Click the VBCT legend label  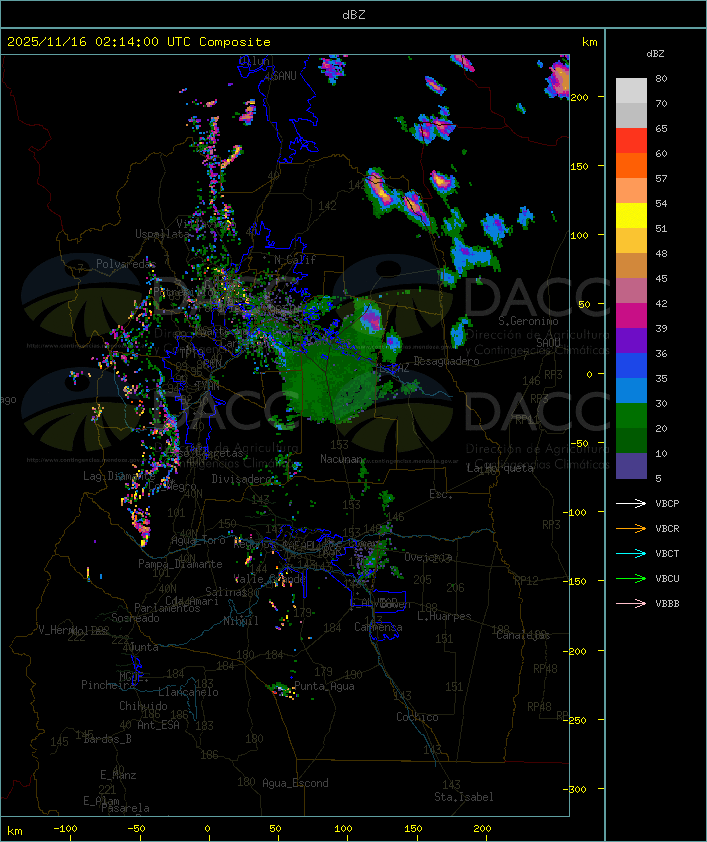coord(667,554)
